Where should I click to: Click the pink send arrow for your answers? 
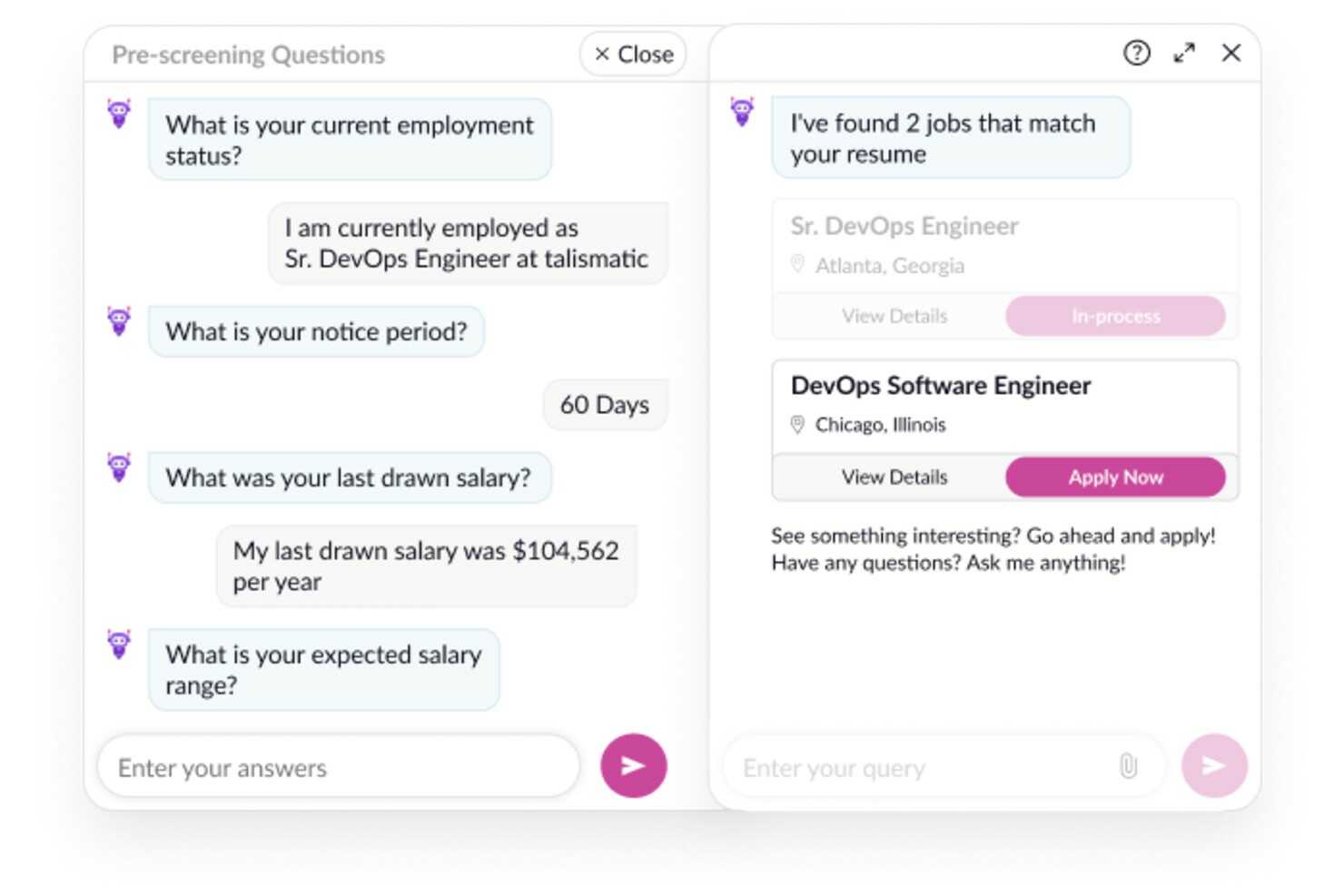click(632, 765)
